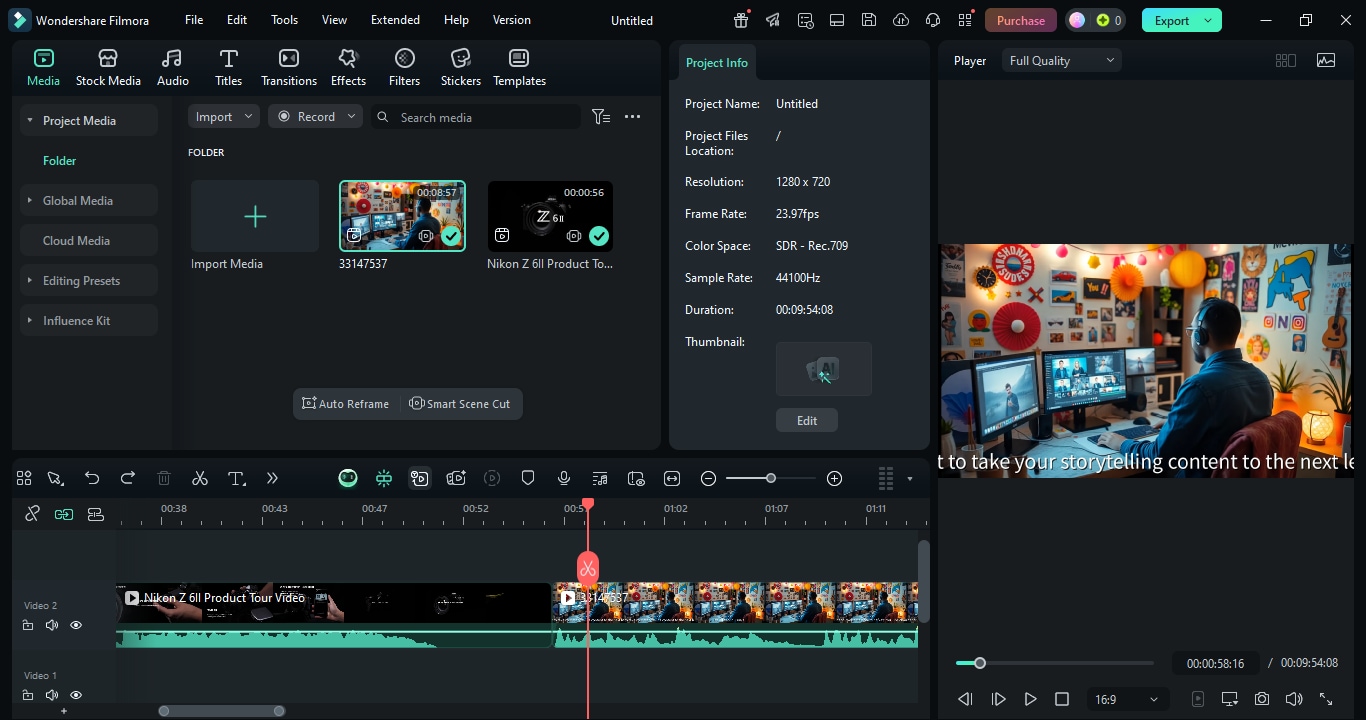Screen dimensions: 1366x720
Task: Switch to the Titles panel
Action: (x=228, y=67)
